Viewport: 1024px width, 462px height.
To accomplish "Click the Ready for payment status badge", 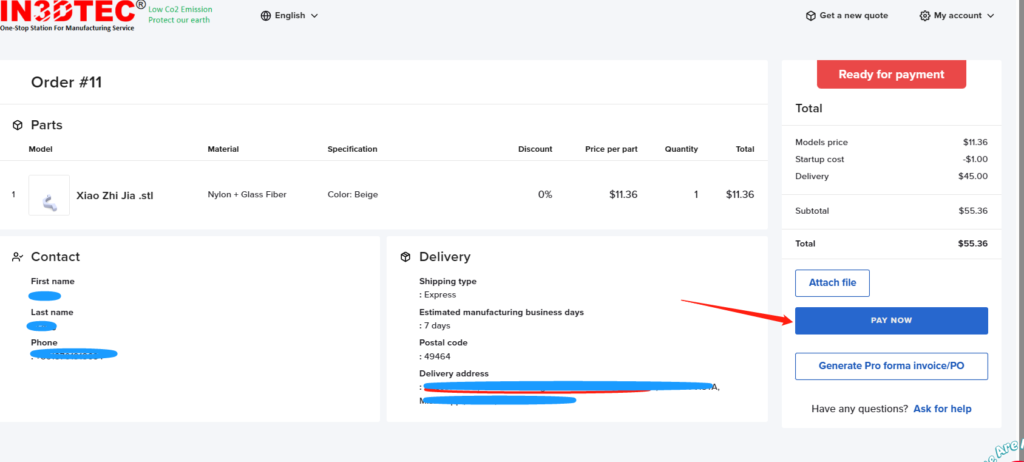I will click(x=891, y=74).
